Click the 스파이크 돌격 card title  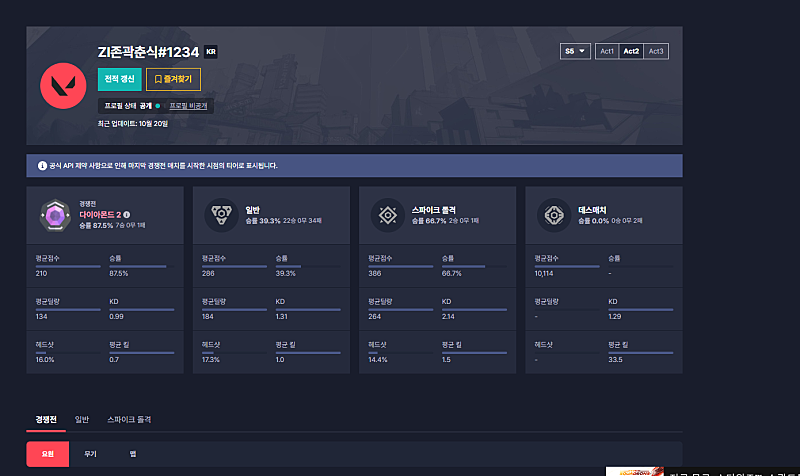pos(434,210)
